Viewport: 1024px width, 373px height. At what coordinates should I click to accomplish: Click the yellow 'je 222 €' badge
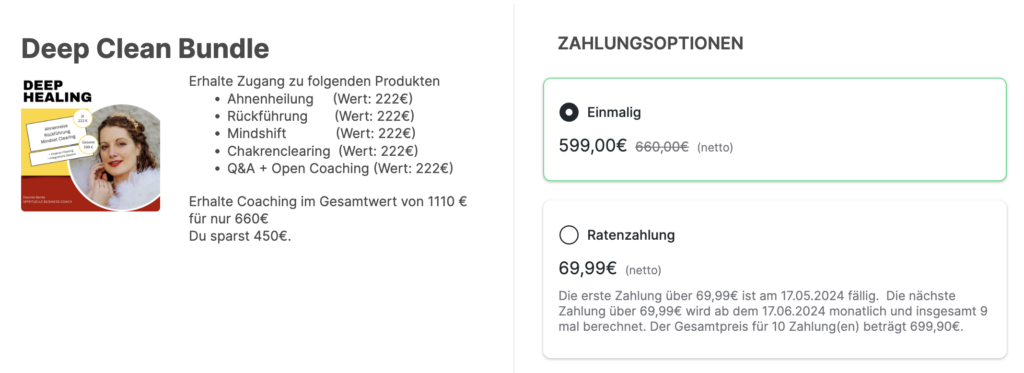pos(82,119)
